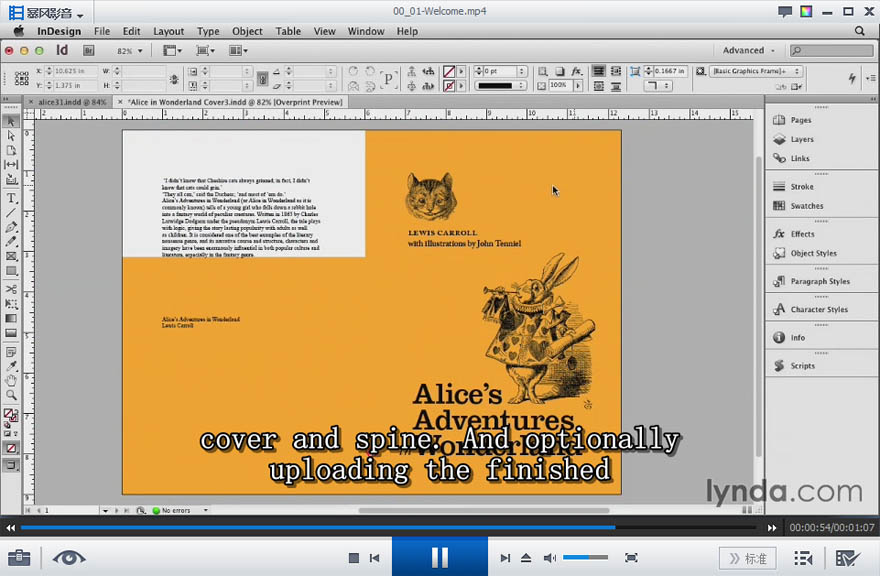Select the Pencil tool
Viewport: 880px width, 576px height.
click(11, 241)
